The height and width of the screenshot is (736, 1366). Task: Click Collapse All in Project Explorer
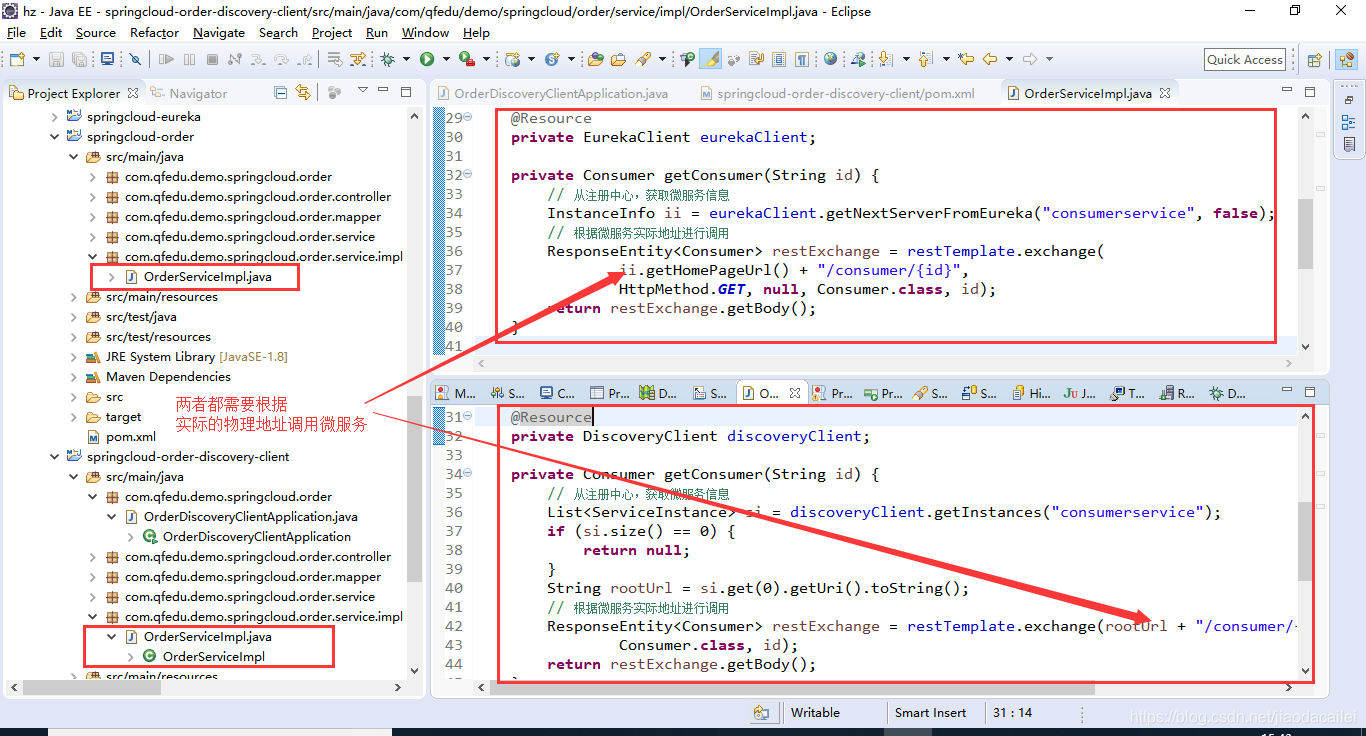(280, 92)
